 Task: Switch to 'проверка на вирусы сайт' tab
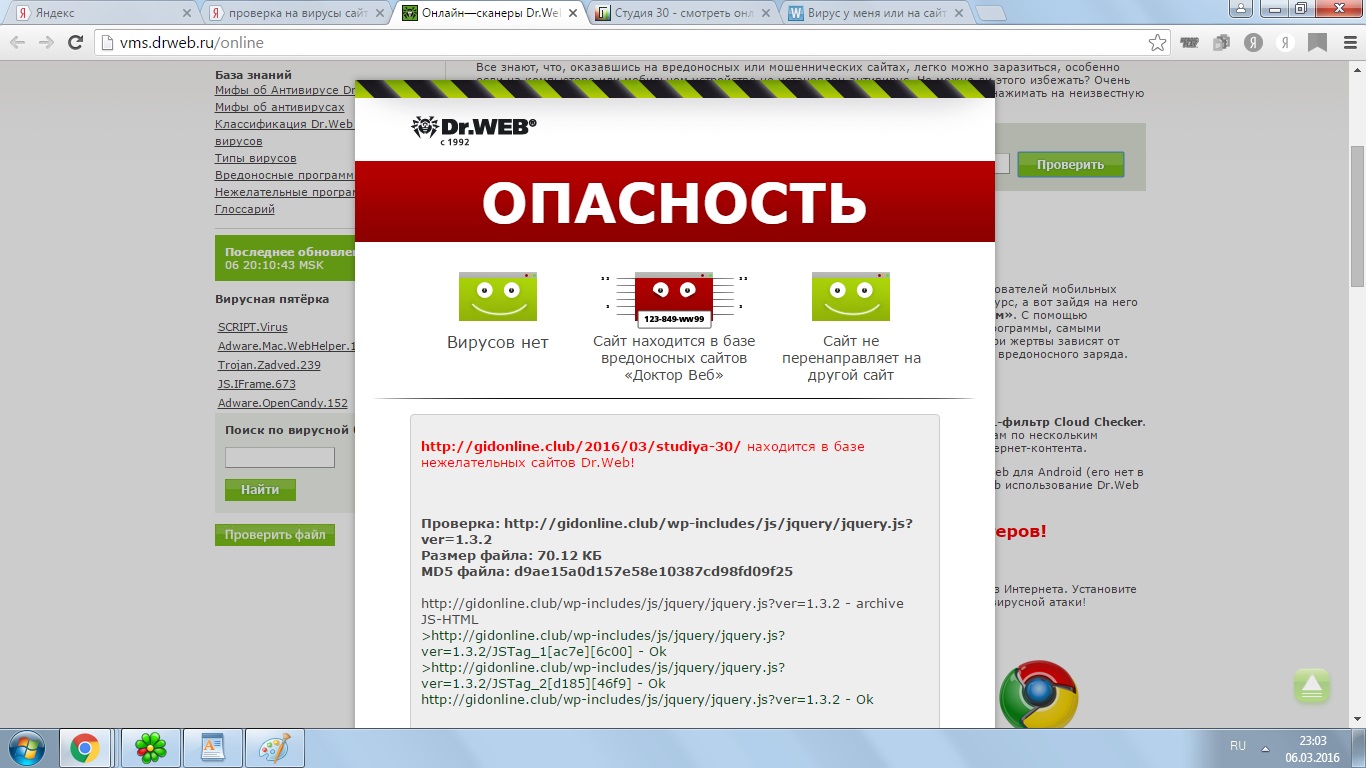tap(295, 14)
